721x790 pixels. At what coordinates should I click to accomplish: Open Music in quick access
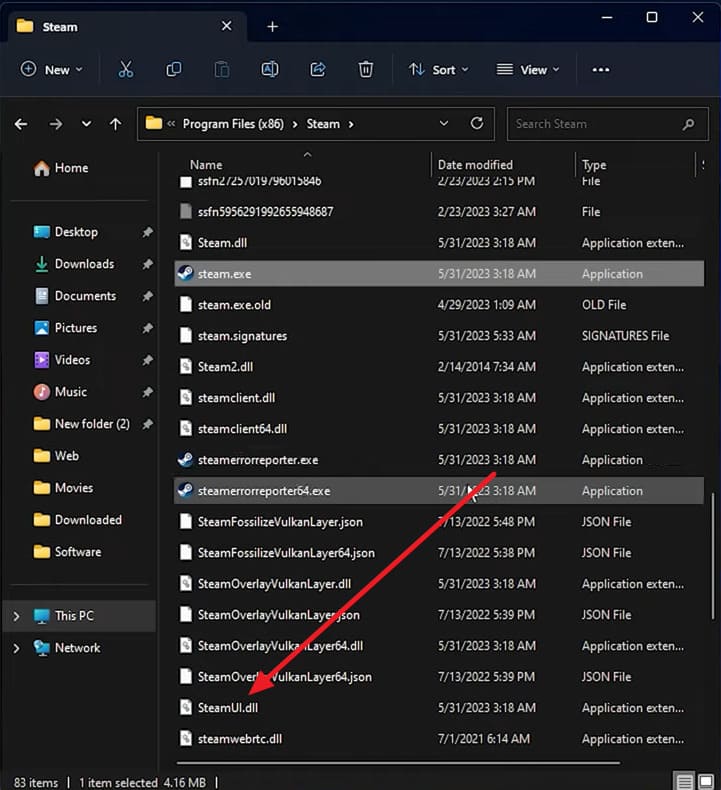click(x=60, y=392)
